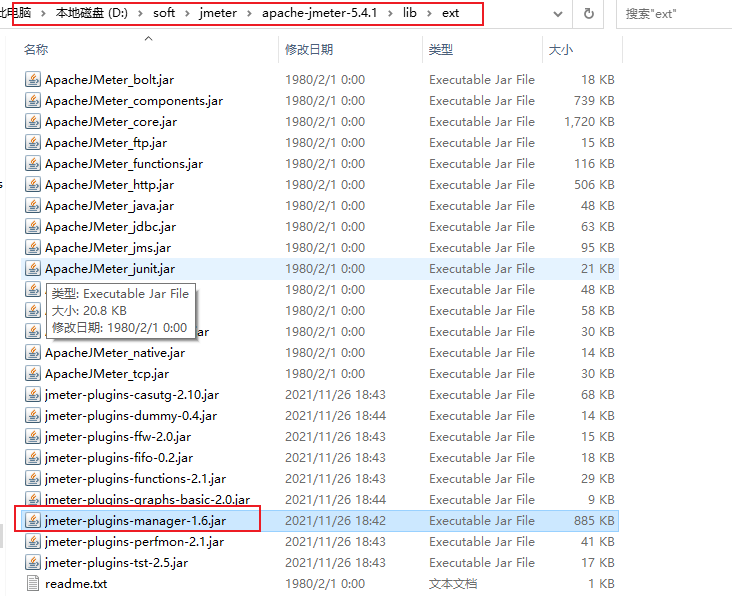The image size is (732, 596).
Task: Expand the chevron after soft in the path
Action: 187,14
